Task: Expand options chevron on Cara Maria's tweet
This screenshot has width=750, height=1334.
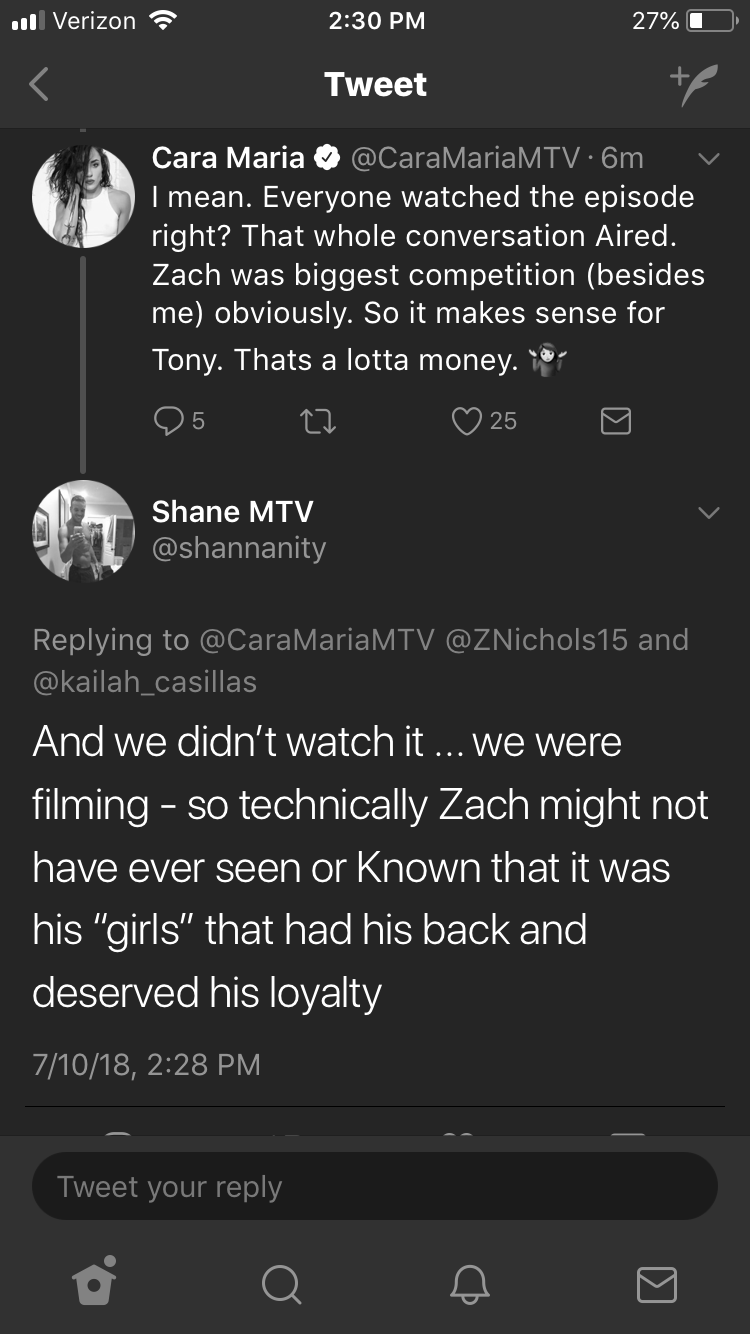Action: [707, 159]
